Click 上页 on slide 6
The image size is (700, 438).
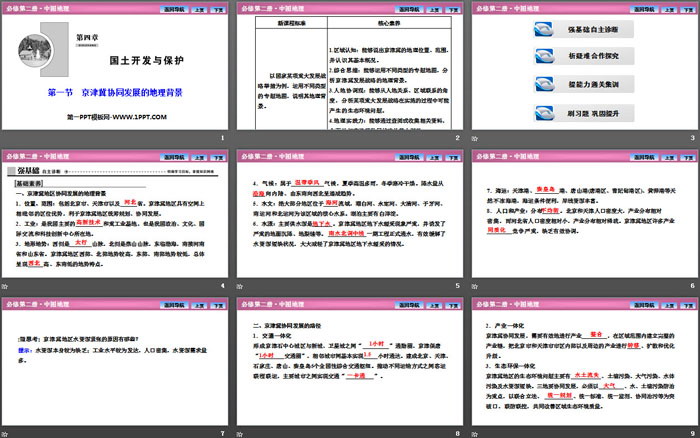click(x=669, y=157)
